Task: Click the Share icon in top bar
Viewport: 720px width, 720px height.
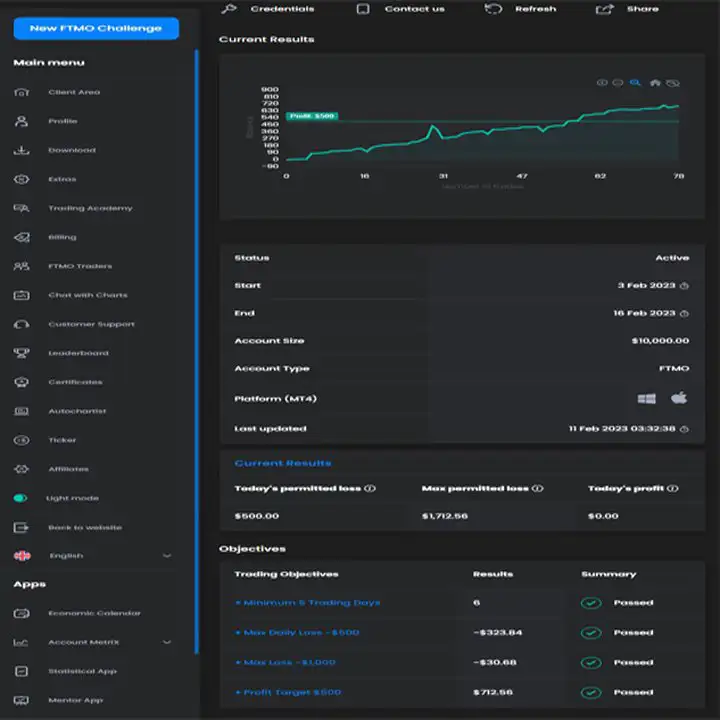Action: tap(604, 9)
